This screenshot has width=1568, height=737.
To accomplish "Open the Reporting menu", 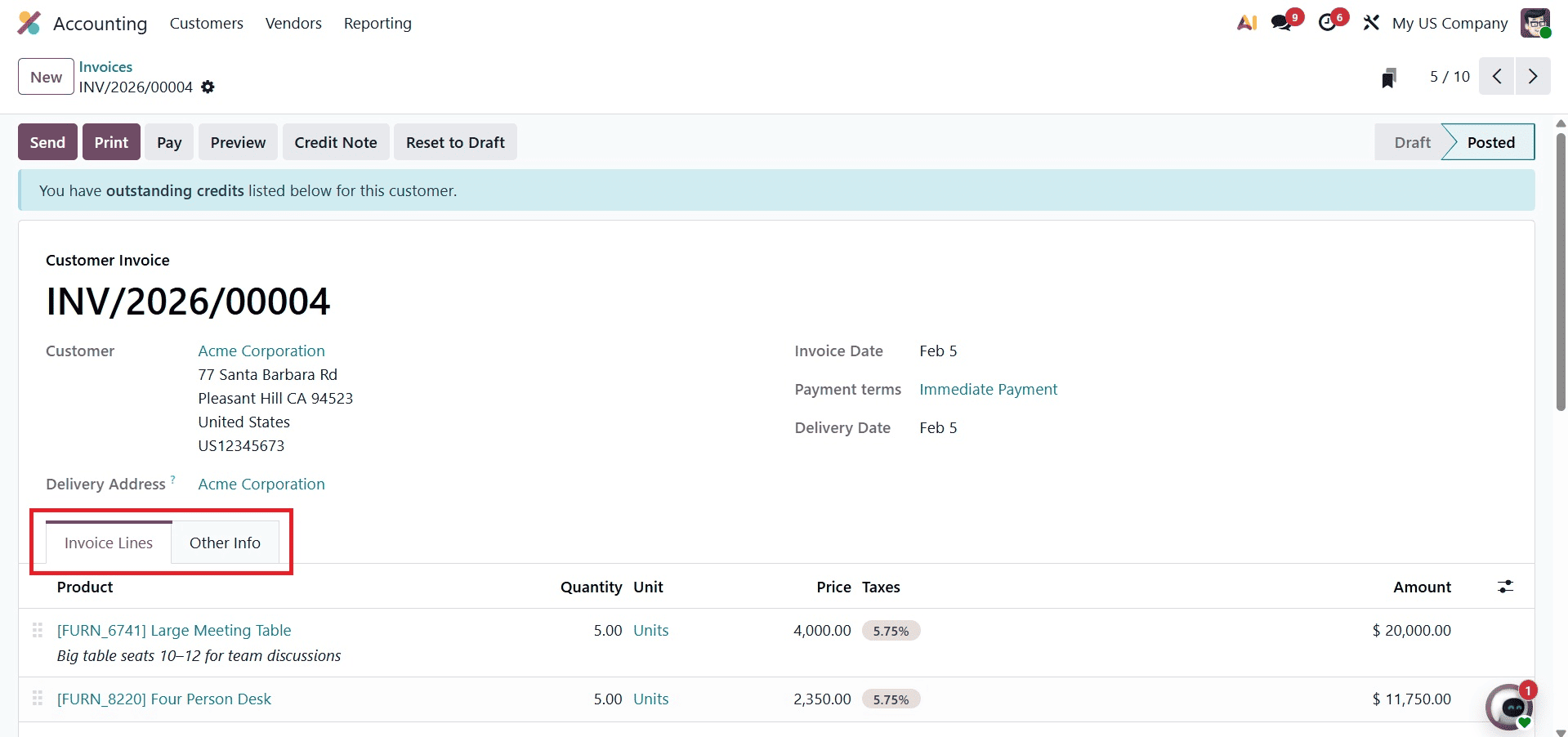I will pyautogui.click(x=377, y=23).
